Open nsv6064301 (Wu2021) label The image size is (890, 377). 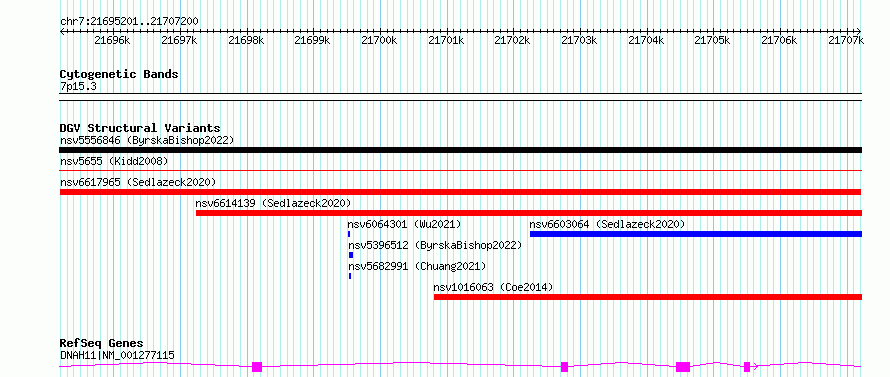404,224
